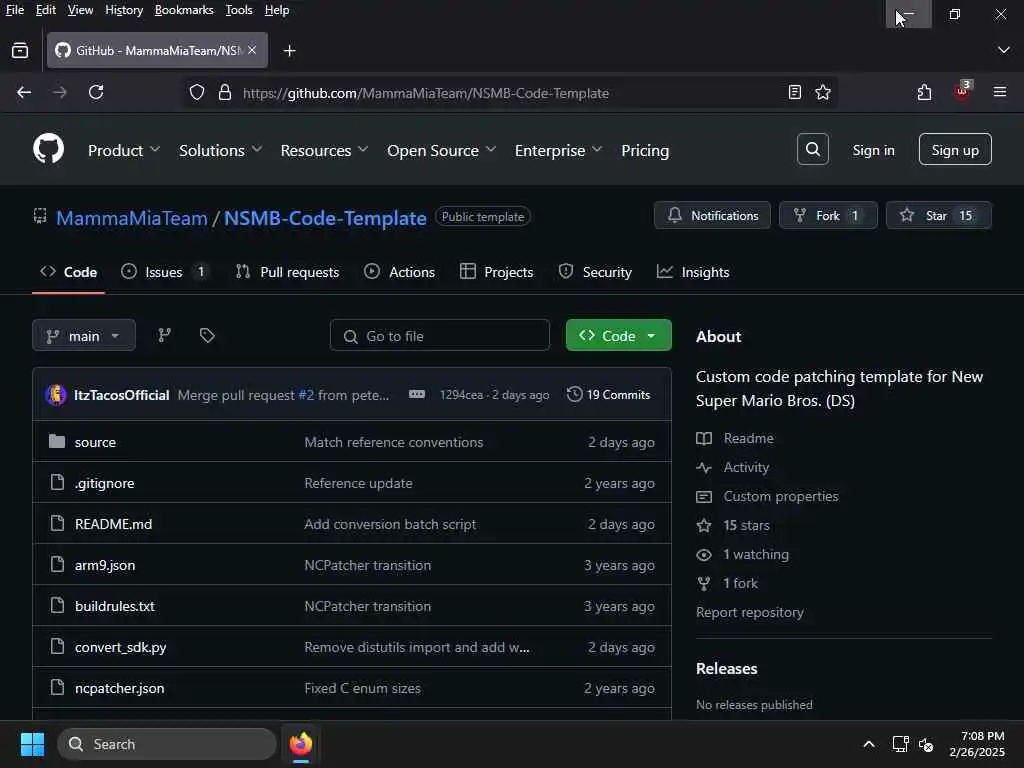1024x768 pixels.
Task: Open the History menu
Action: click(x=124, y=10)
